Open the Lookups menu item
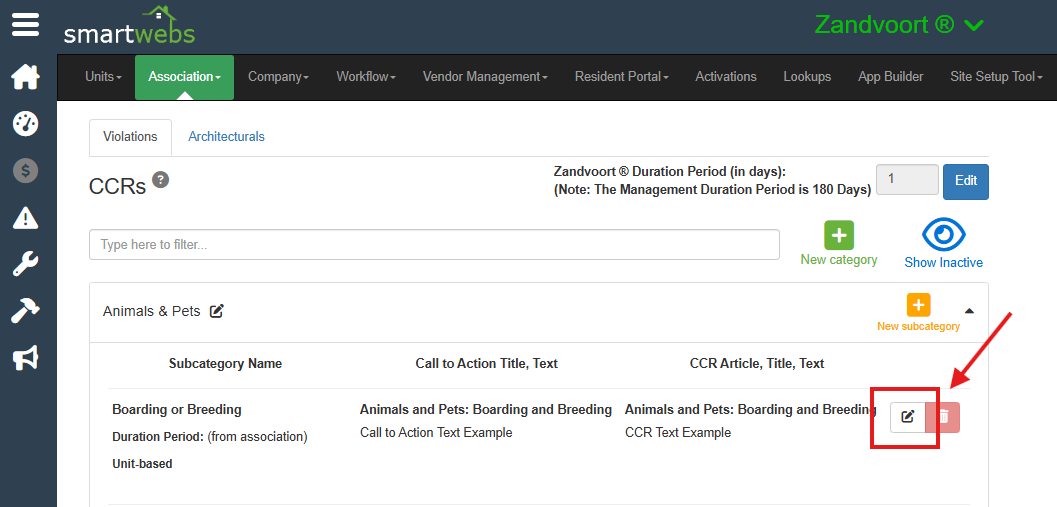Image resolution: width=1057 pixels, height=507 pixels. pos(807,77)
